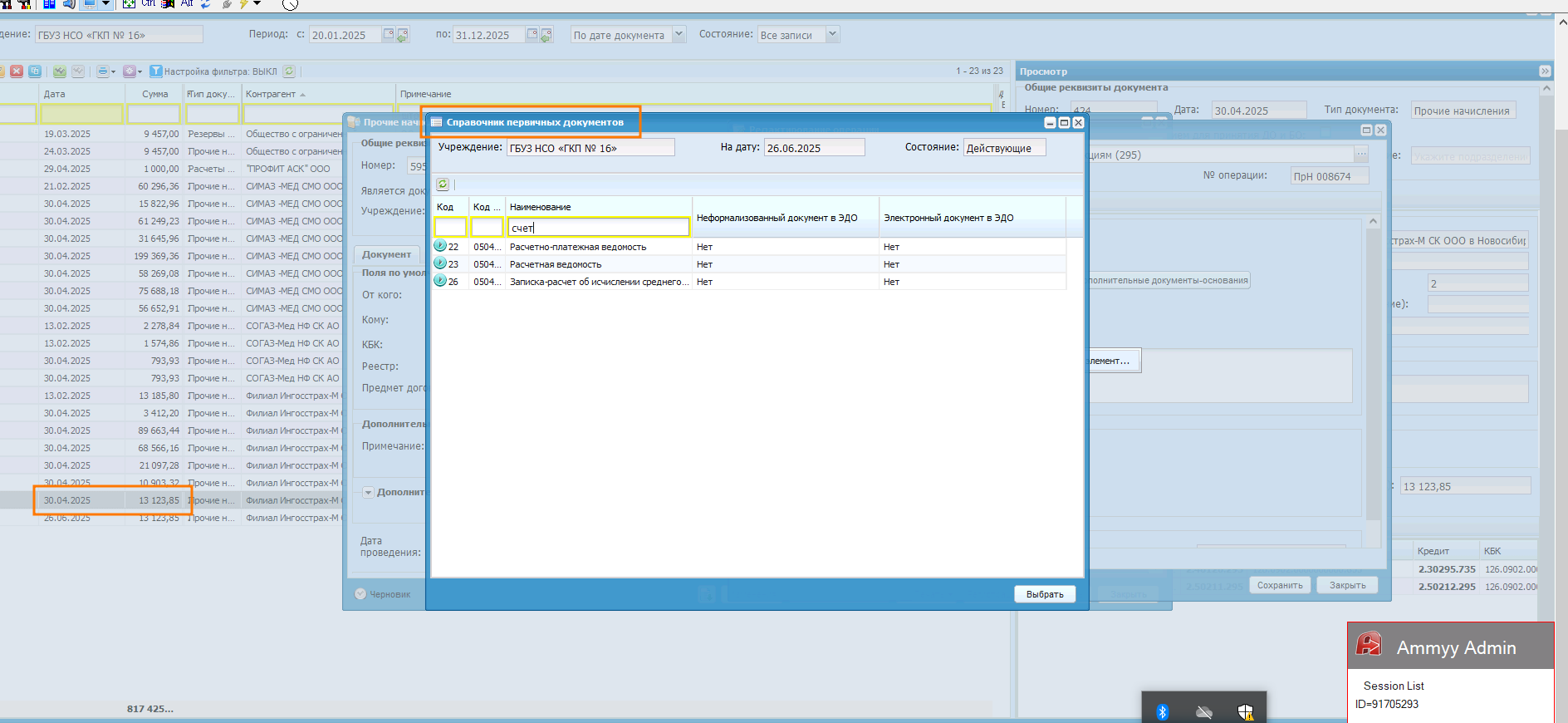The height and width of the screenshot is (723, 1568).
Task: Click the Ammyy Admin logo icon
Action: click(1369, 644)
